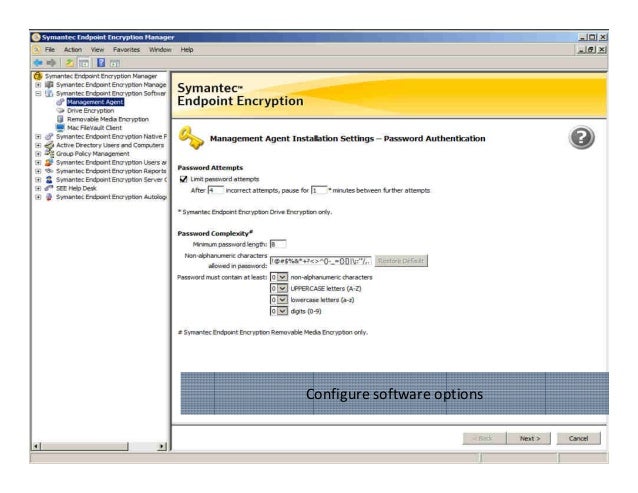Click the tree pane scroll left arrow

point(36,446)
